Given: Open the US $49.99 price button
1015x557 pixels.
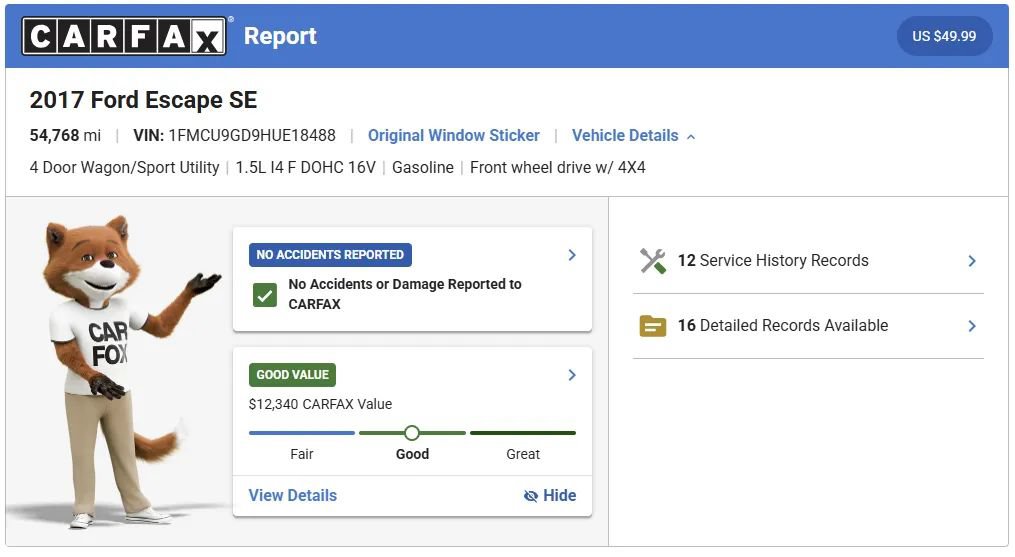Looking at the screenshot, I should (944, 36).
